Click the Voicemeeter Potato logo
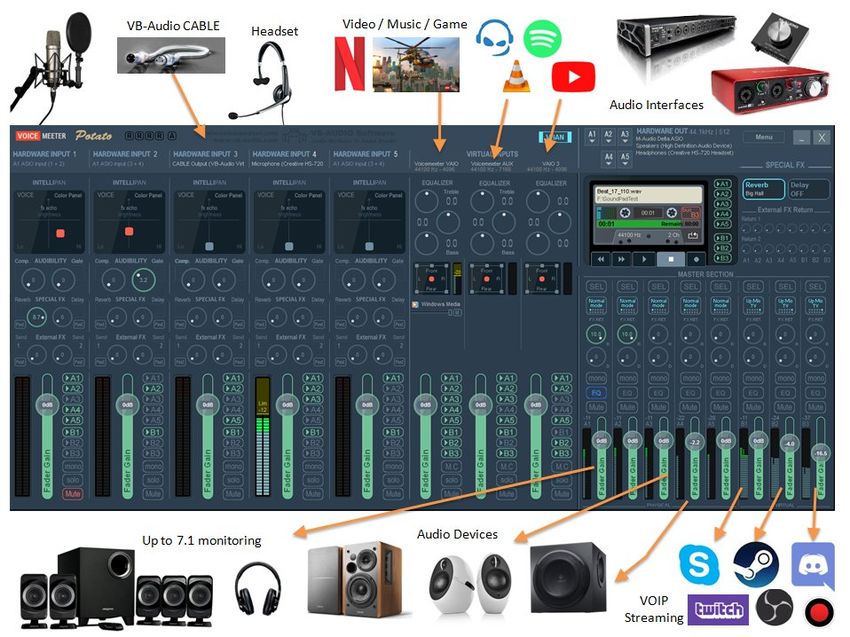The width and height of the screenshot is (850, 637). 63,136
